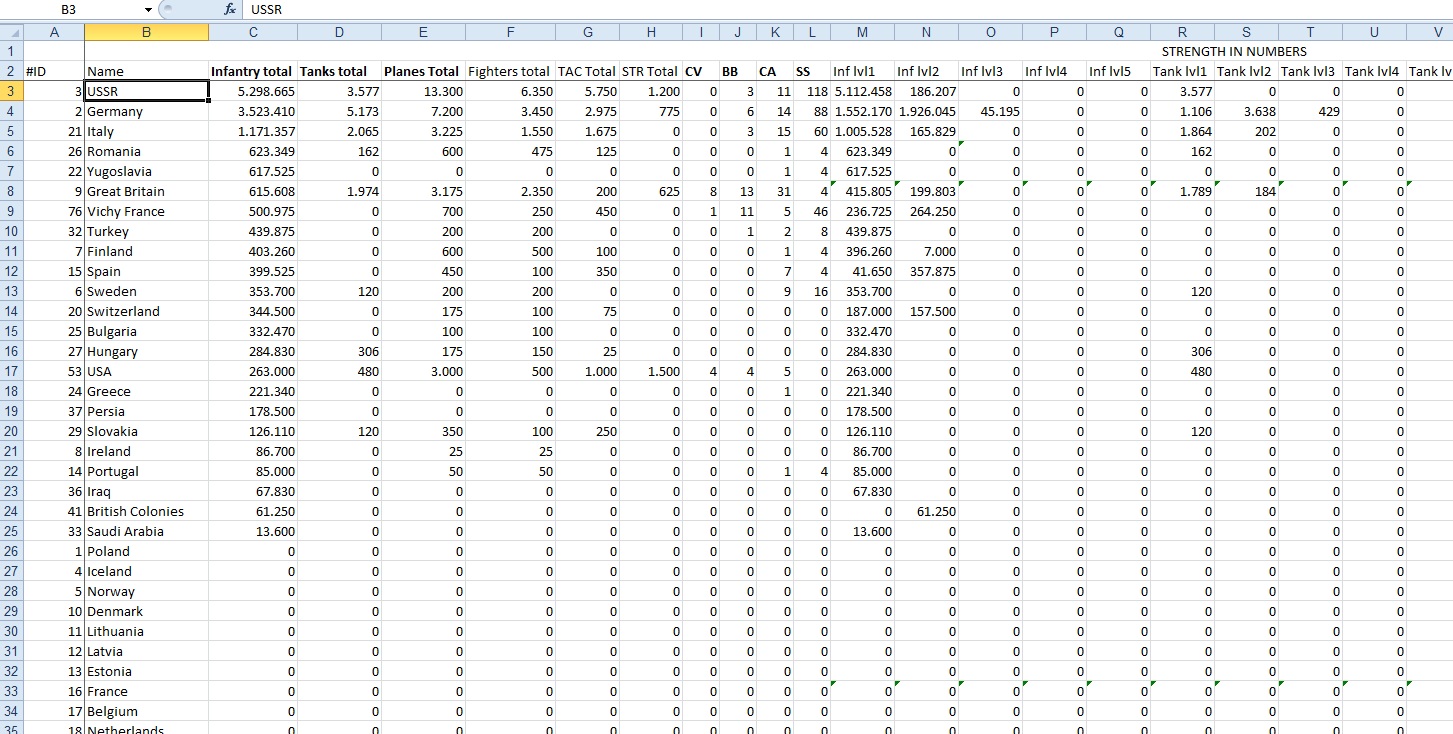The height and width of the screenshot is (734, 1453).
Task: Click the Germany TAC total 2.975
Action: 587,111
